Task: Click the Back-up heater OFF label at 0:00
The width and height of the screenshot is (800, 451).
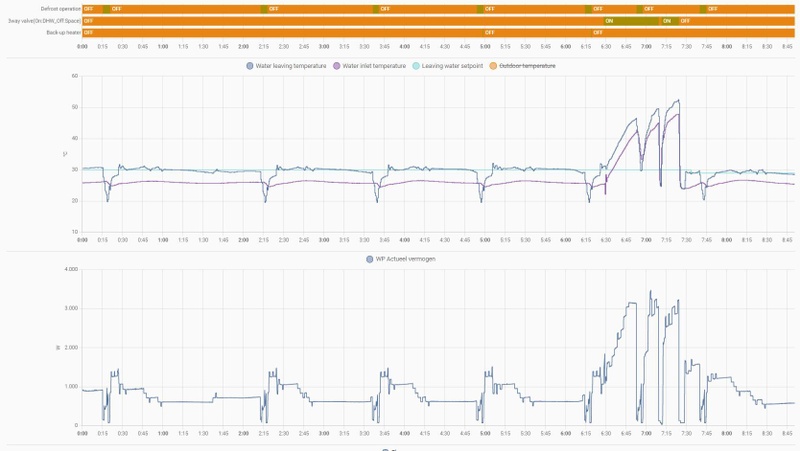Action: tap(88, 33)
